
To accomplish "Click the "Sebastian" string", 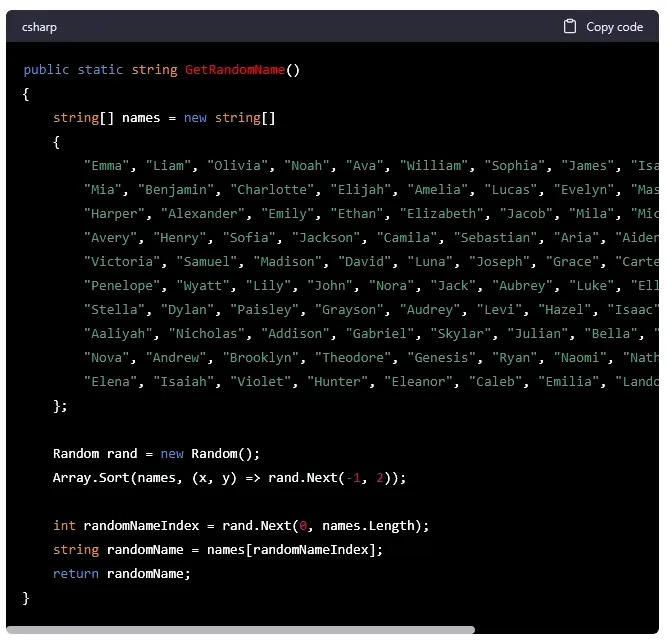I will click(495, 237).
